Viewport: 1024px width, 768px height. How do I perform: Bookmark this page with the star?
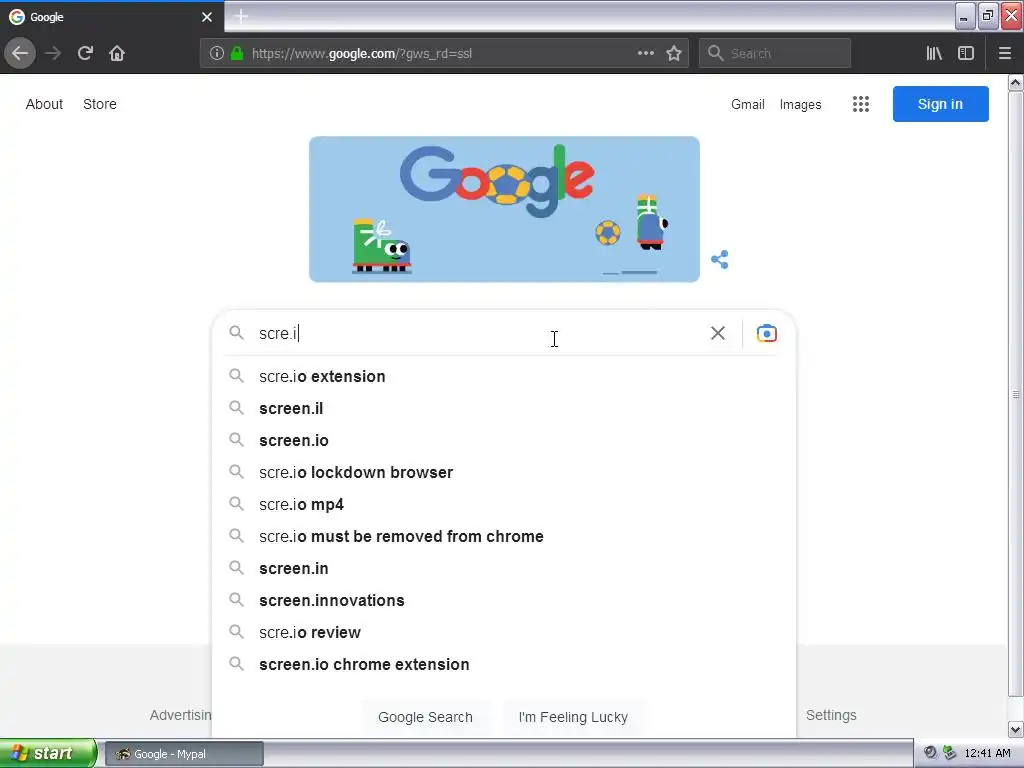[x=674, y=53]
